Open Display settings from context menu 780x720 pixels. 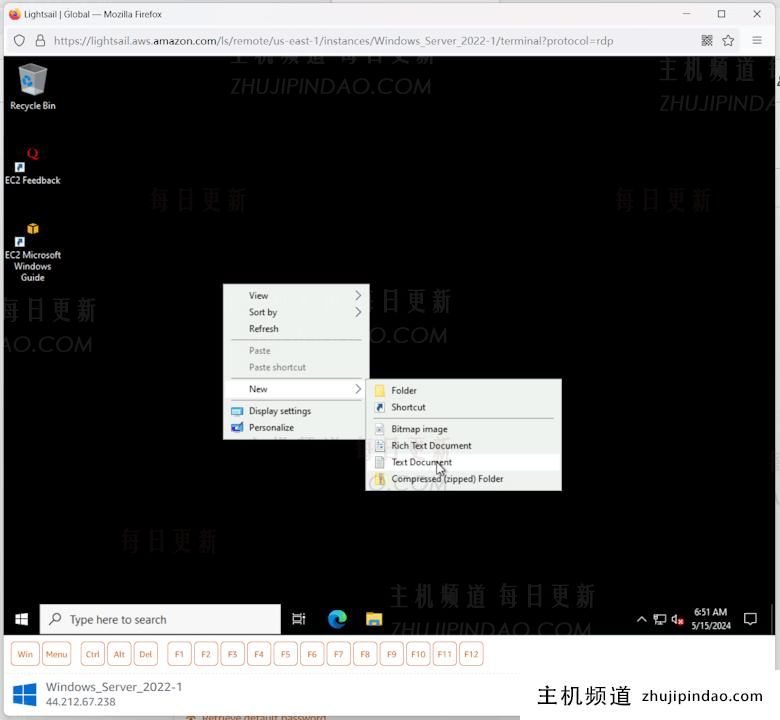296,411
